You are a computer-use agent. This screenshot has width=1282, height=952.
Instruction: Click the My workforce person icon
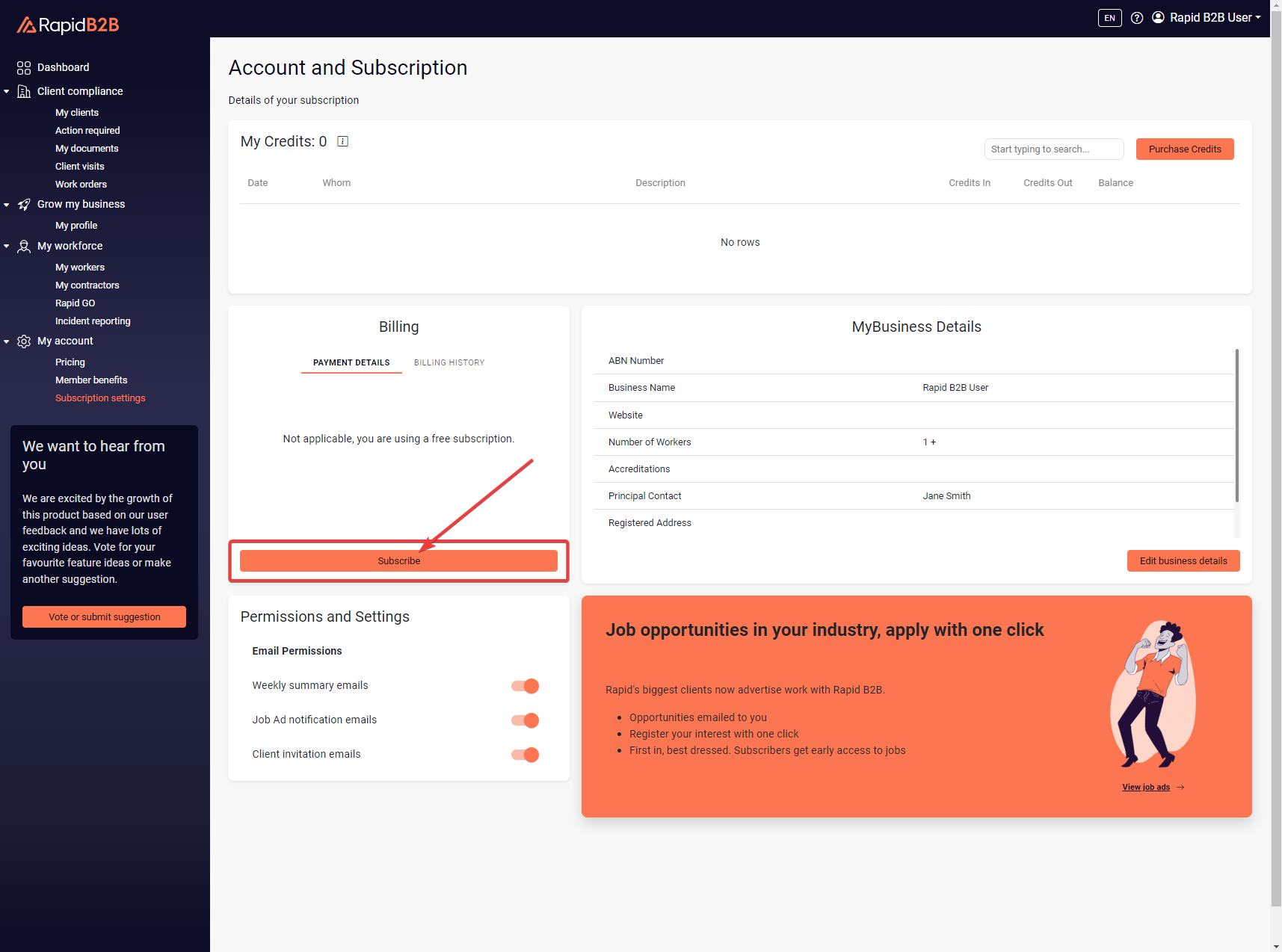[x=24, y=247]
